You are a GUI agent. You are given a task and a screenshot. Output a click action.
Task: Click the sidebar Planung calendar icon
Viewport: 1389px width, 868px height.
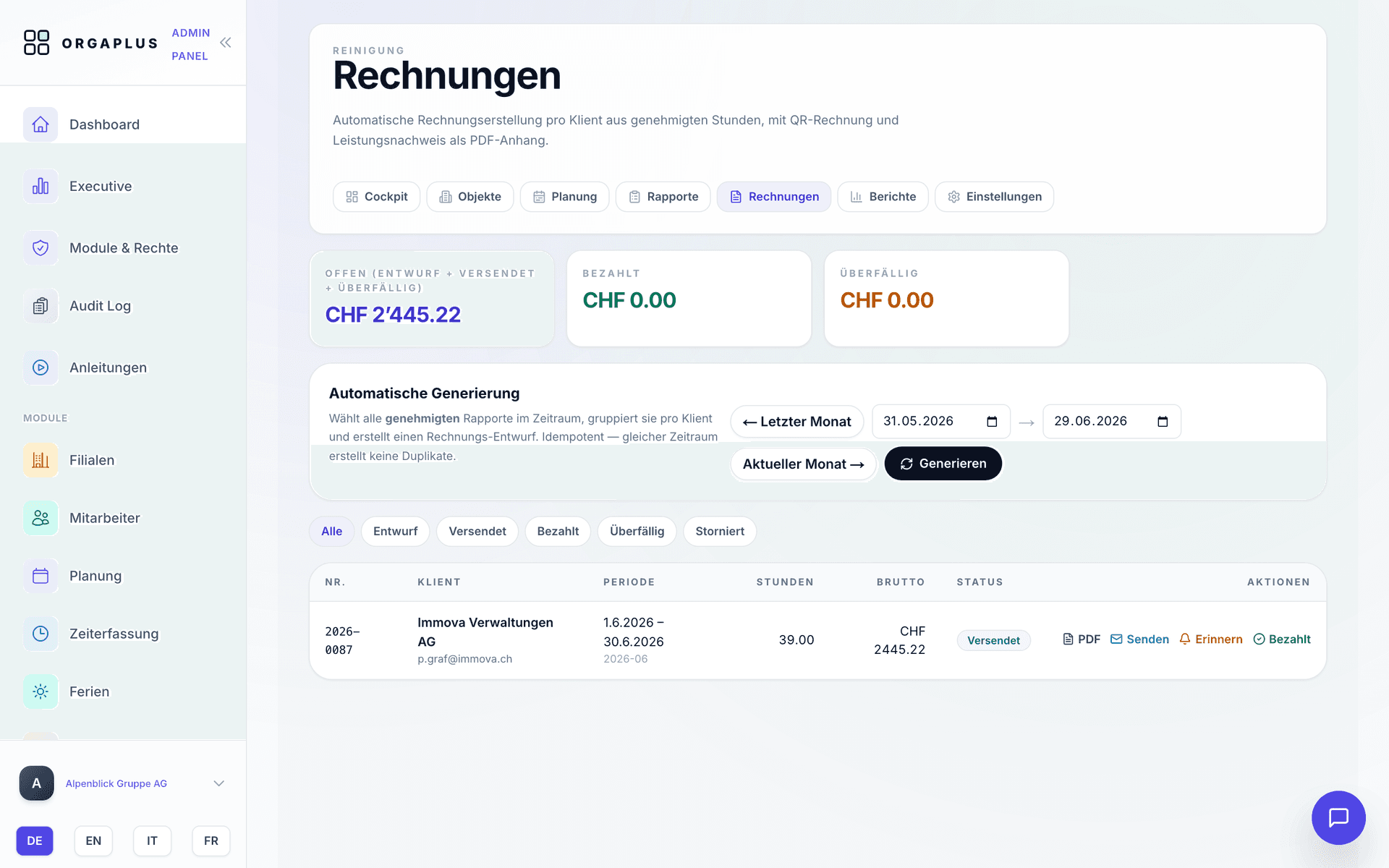point(41,576)
